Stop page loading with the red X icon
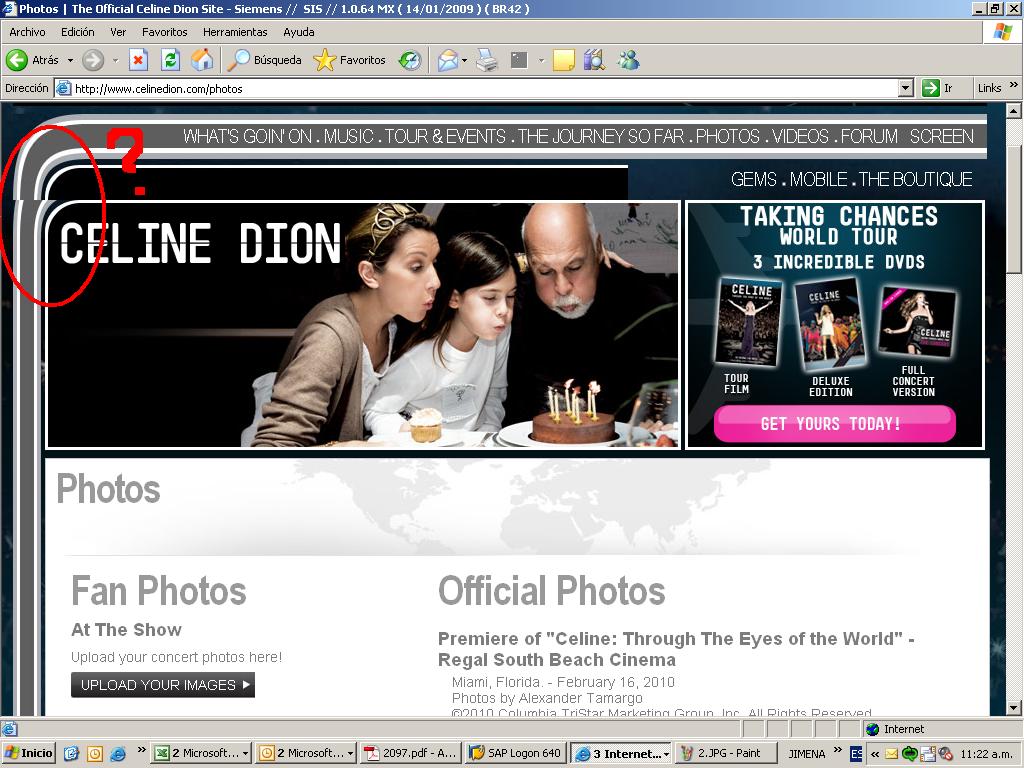1024x768 pixels. click(138, 60)
